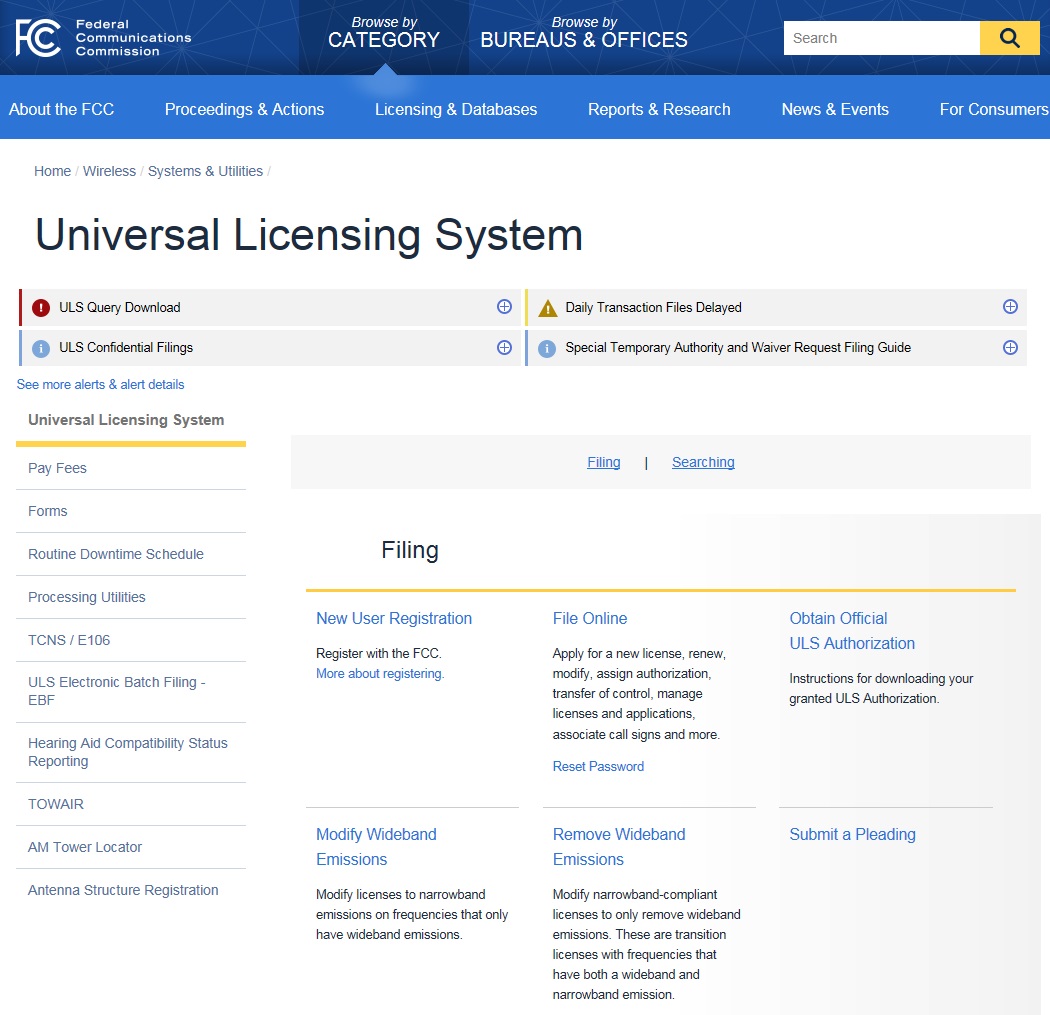
Task: Jump to Filing section anchor link
Action: tap(603, 462)
